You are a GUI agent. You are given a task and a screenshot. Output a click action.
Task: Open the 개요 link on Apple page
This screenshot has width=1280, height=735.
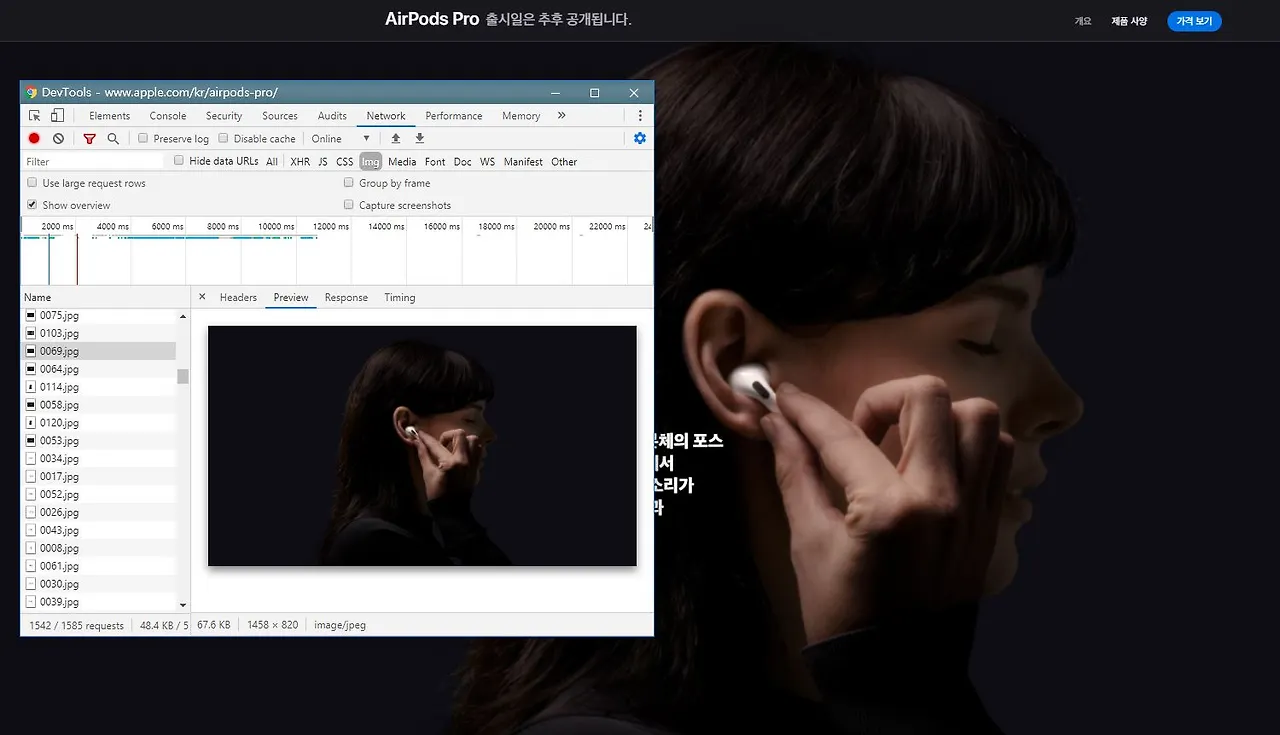[x=1083, y=21]
